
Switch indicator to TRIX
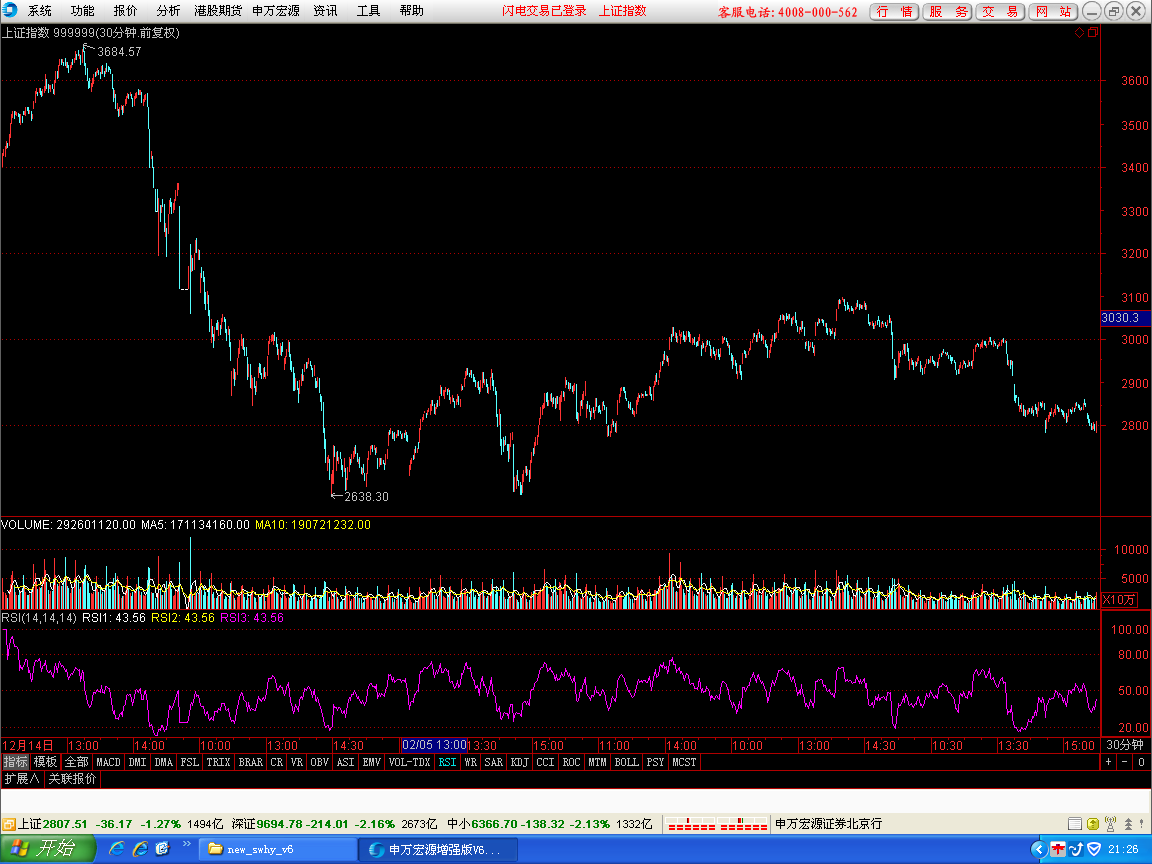click(x=218, y=762)
